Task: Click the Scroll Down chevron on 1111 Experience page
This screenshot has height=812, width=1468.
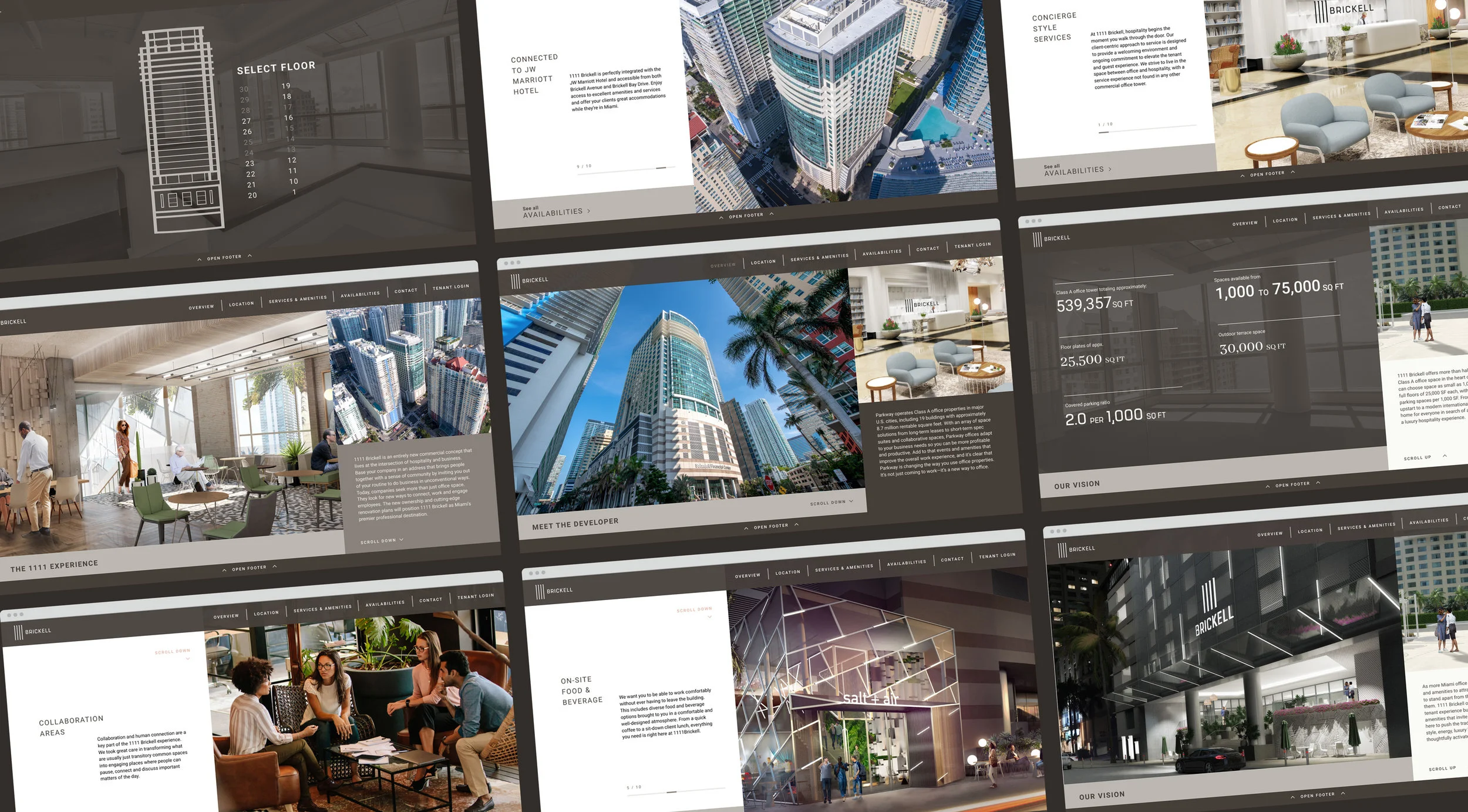Action: [x=401, y=539]
